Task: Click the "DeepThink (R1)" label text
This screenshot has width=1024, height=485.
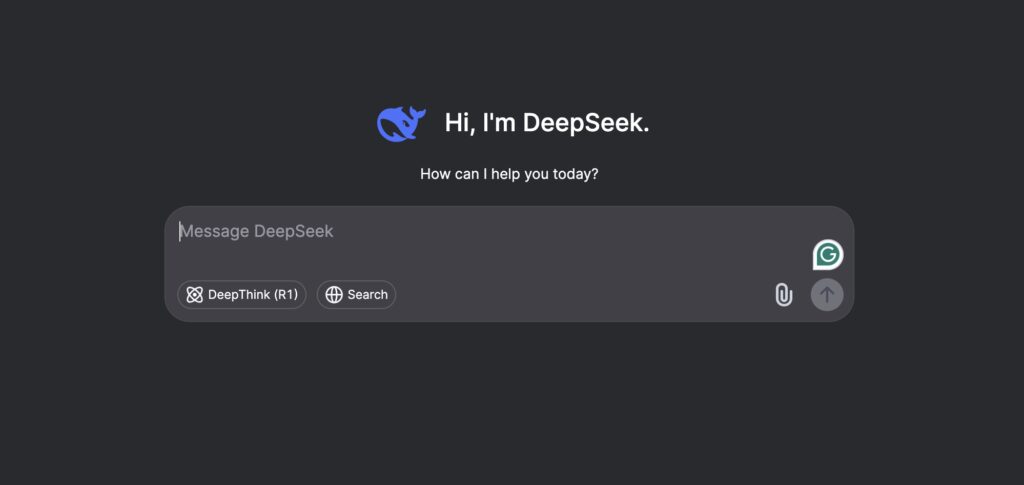Action: 253,295
